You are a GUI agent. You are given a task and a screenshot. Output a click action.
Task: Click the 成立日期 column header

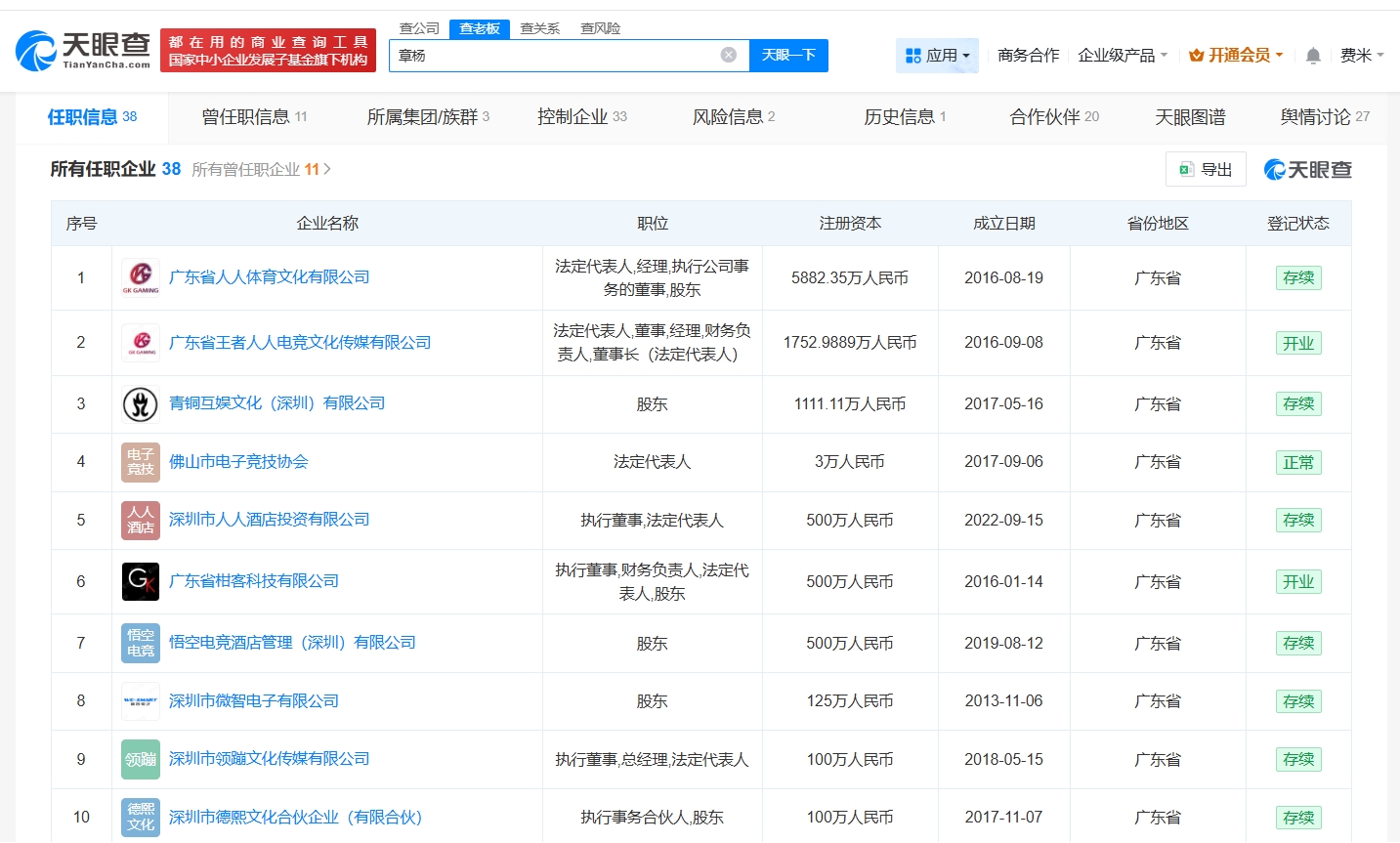(1003, 224)
